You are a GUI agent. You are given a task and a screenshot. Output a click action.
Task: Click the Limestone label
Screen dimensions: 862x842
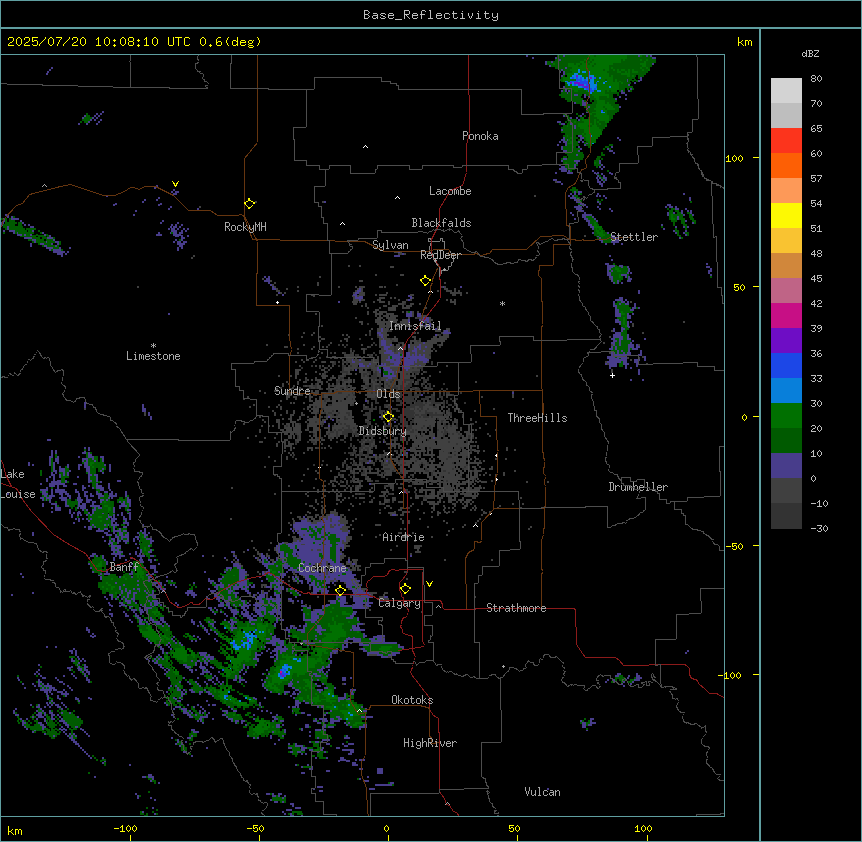pos(153,356)
